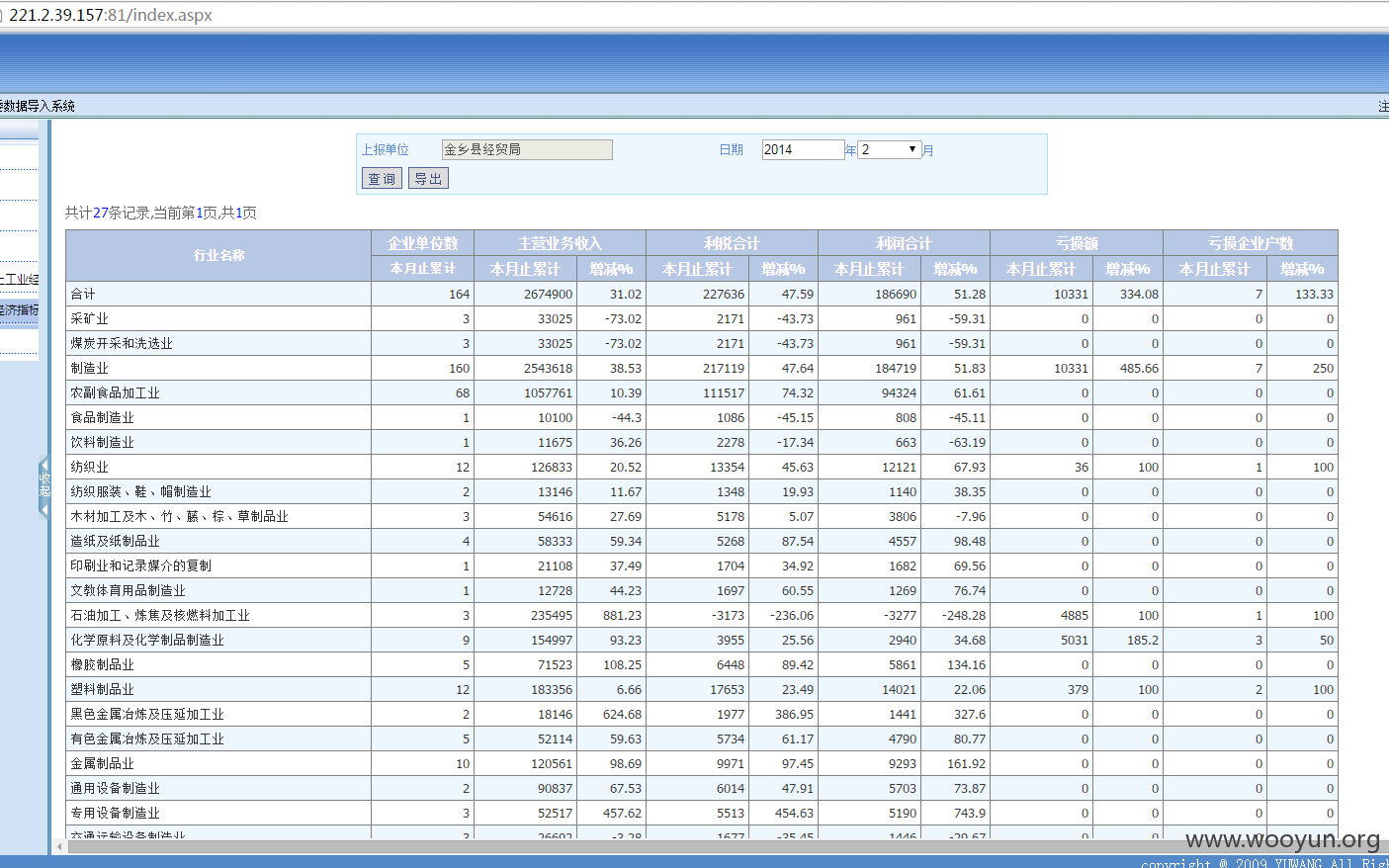Viewport: 1389px width, 868px height.
Task: Click the 合计 value 133.33
Action: [1314, 294]
